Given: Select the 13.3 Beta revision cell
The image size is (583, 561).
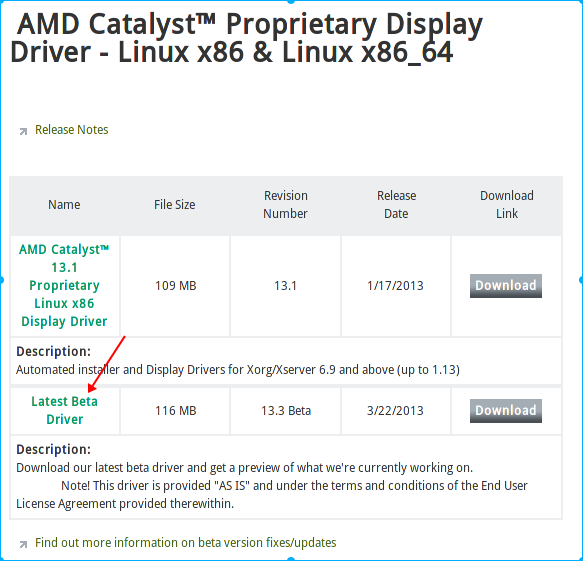Looking at the screenshot, I should pos(286,410).
